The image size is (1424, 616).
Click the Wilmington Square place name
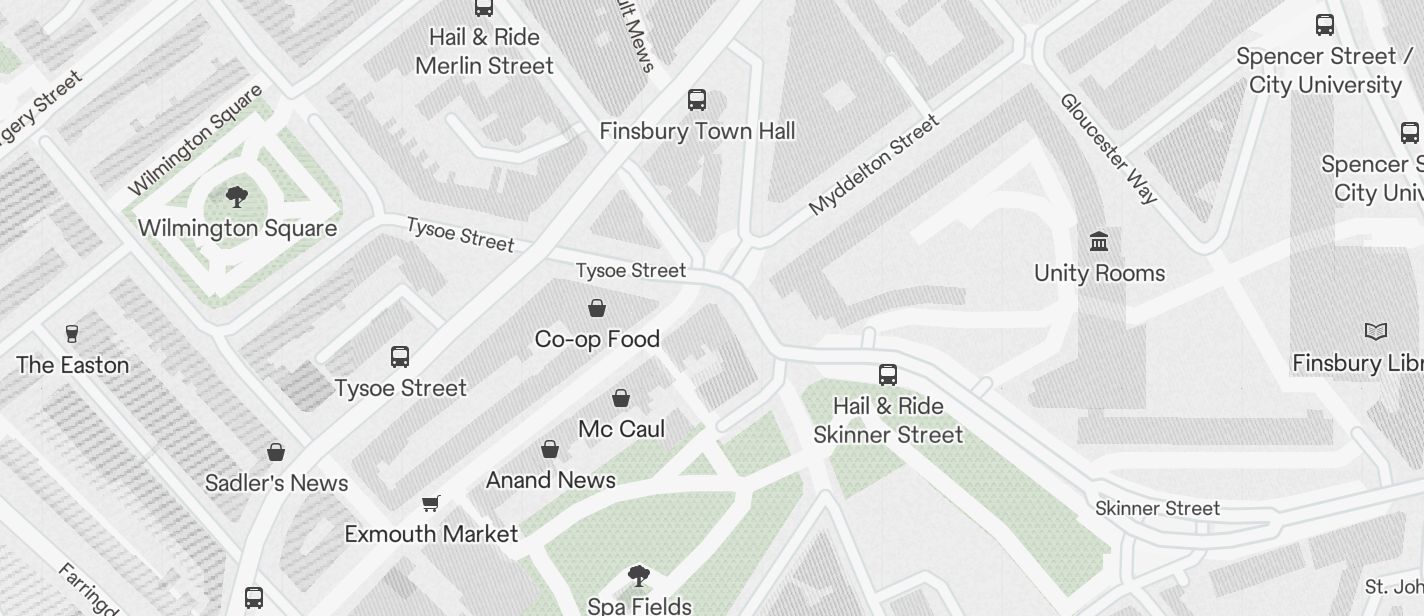(x=237, y=228)
